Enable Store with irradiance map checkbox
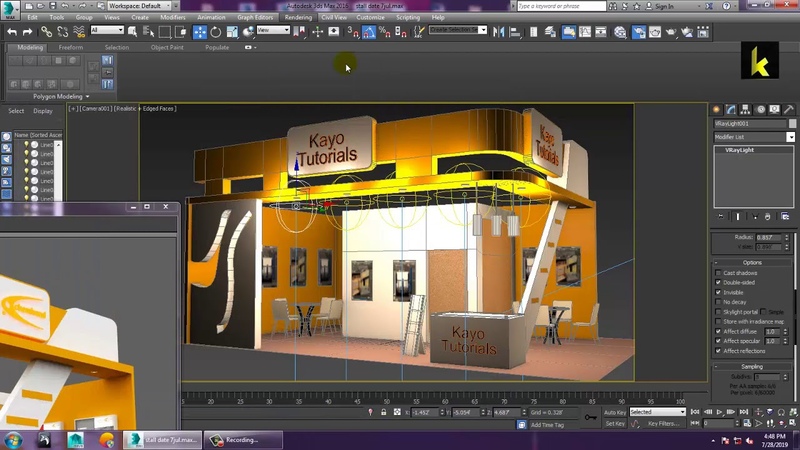Image resolution: width=800 pixels, height=450 pixels. click(718, 321)
